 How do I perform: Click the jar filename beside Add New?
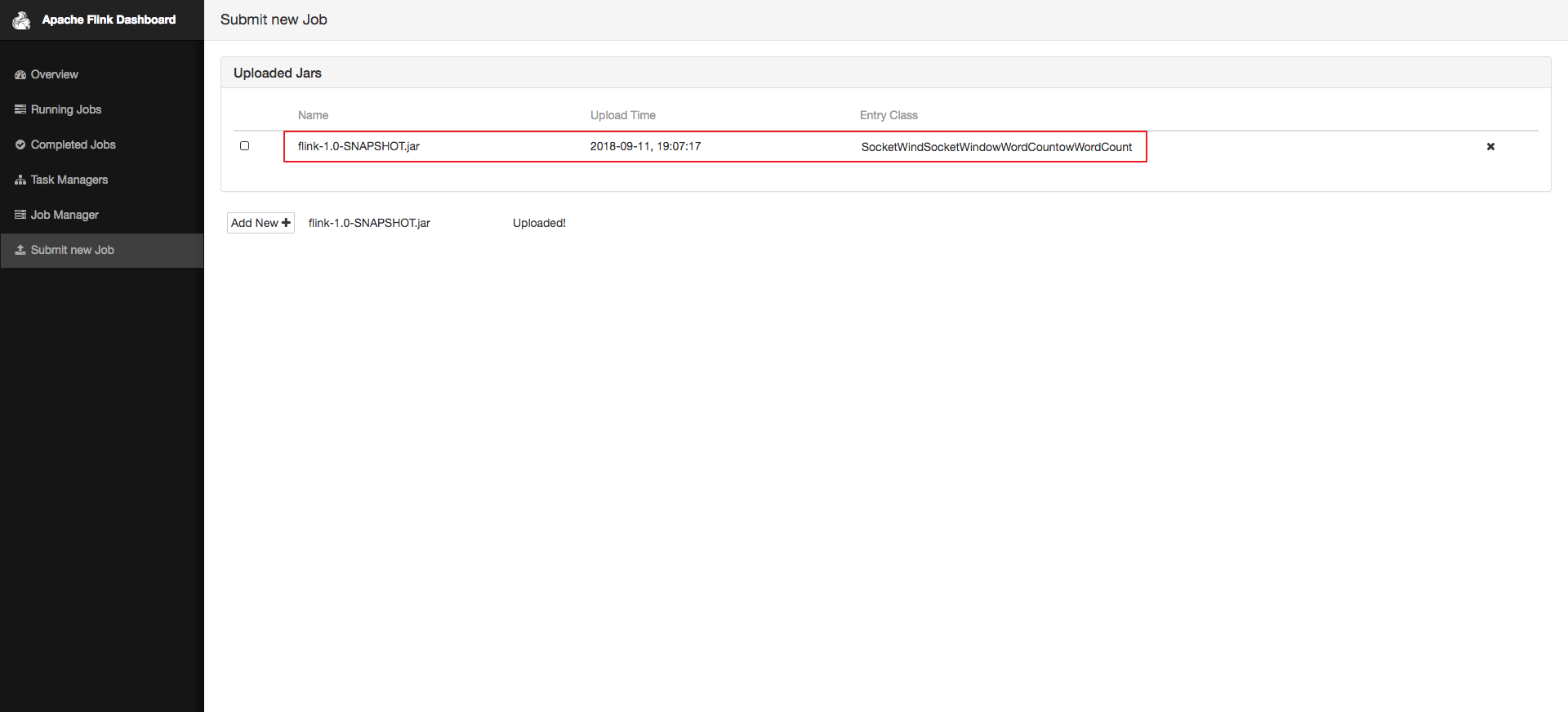click(369, 223)
